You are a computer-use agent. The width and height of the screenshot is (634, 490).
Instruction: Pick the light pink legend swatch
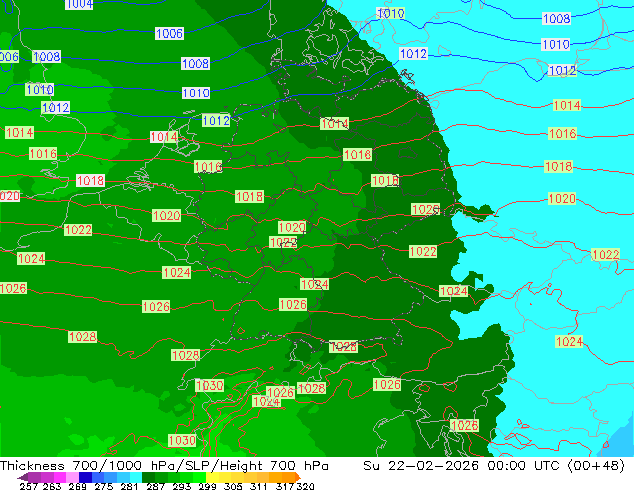72,477
